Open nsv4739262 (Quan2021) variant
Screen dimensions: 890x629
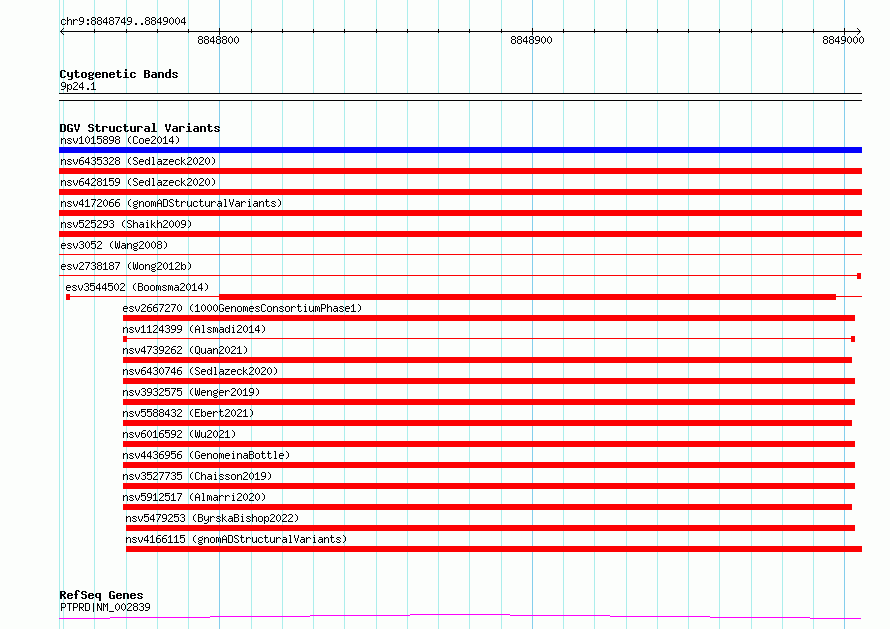[x=185, y=350]
